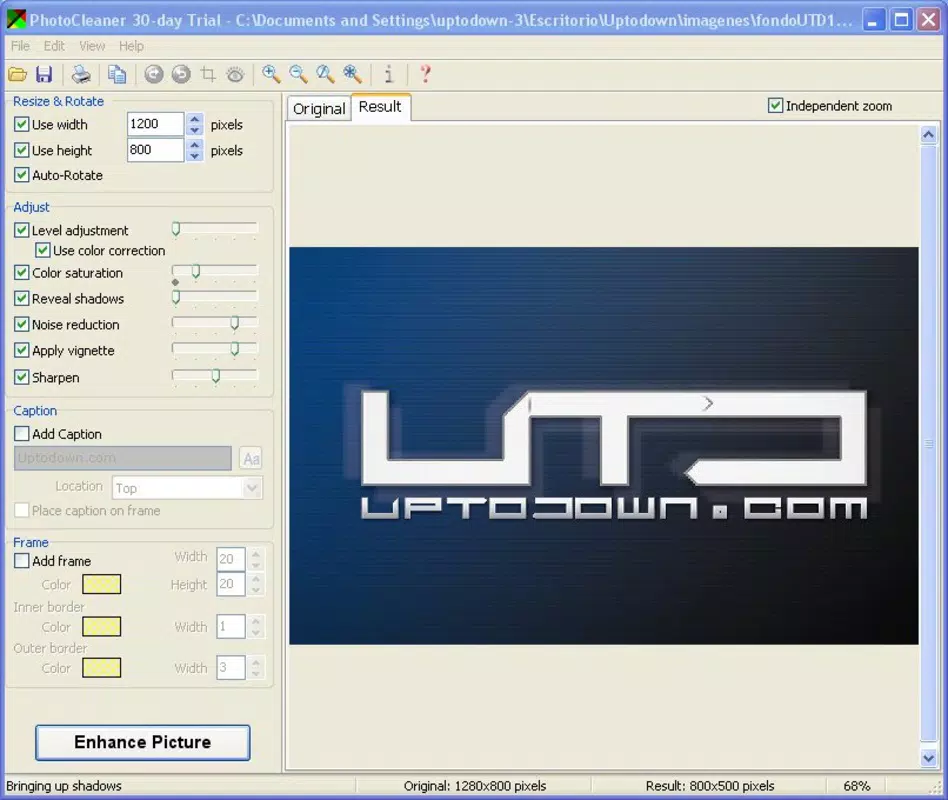Click the caption font Aa button
Screen dimensions: 948x800
pos(251,458)
